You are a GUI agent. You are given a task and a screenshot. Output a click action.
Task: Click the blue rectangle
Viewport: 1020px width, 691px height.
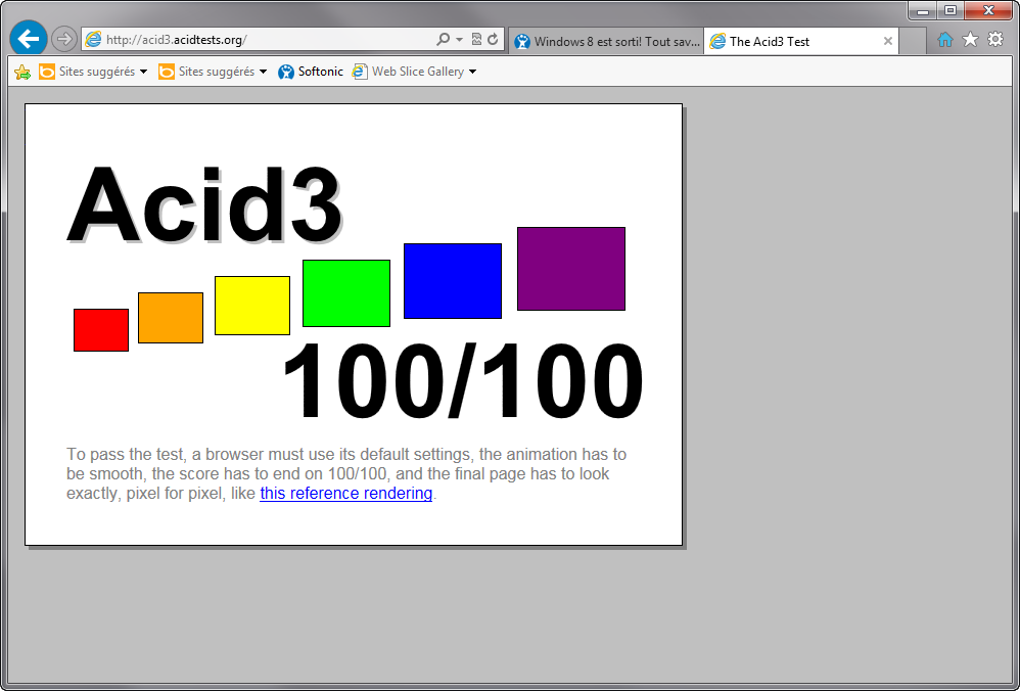pos(453,281)
